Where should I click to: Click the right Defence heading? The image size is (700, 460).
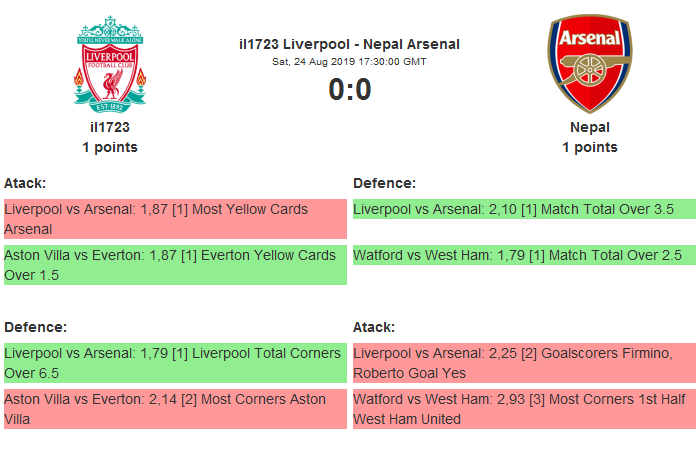point(384,183)
